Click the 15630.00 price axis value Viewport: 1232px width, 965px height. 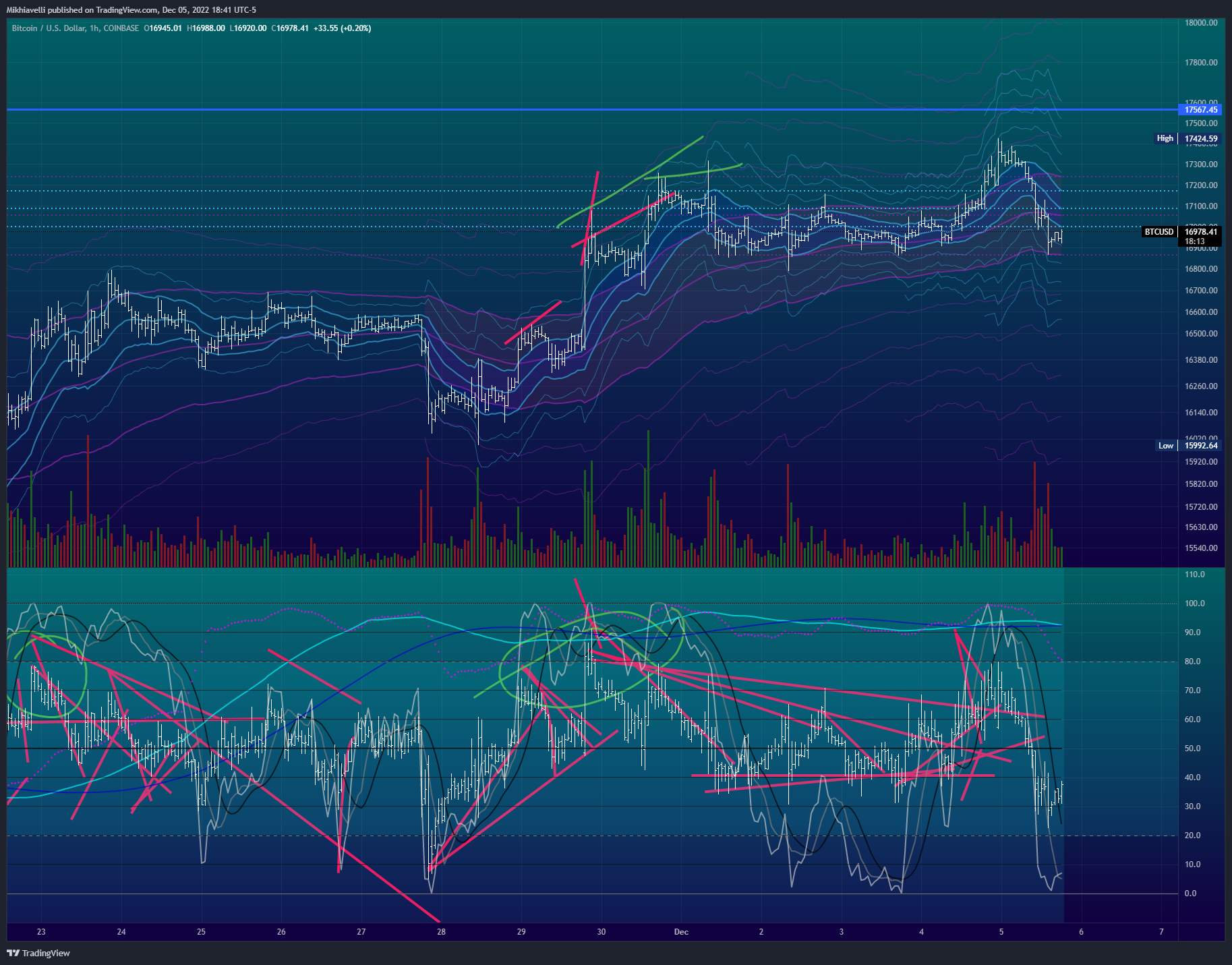1201,527
